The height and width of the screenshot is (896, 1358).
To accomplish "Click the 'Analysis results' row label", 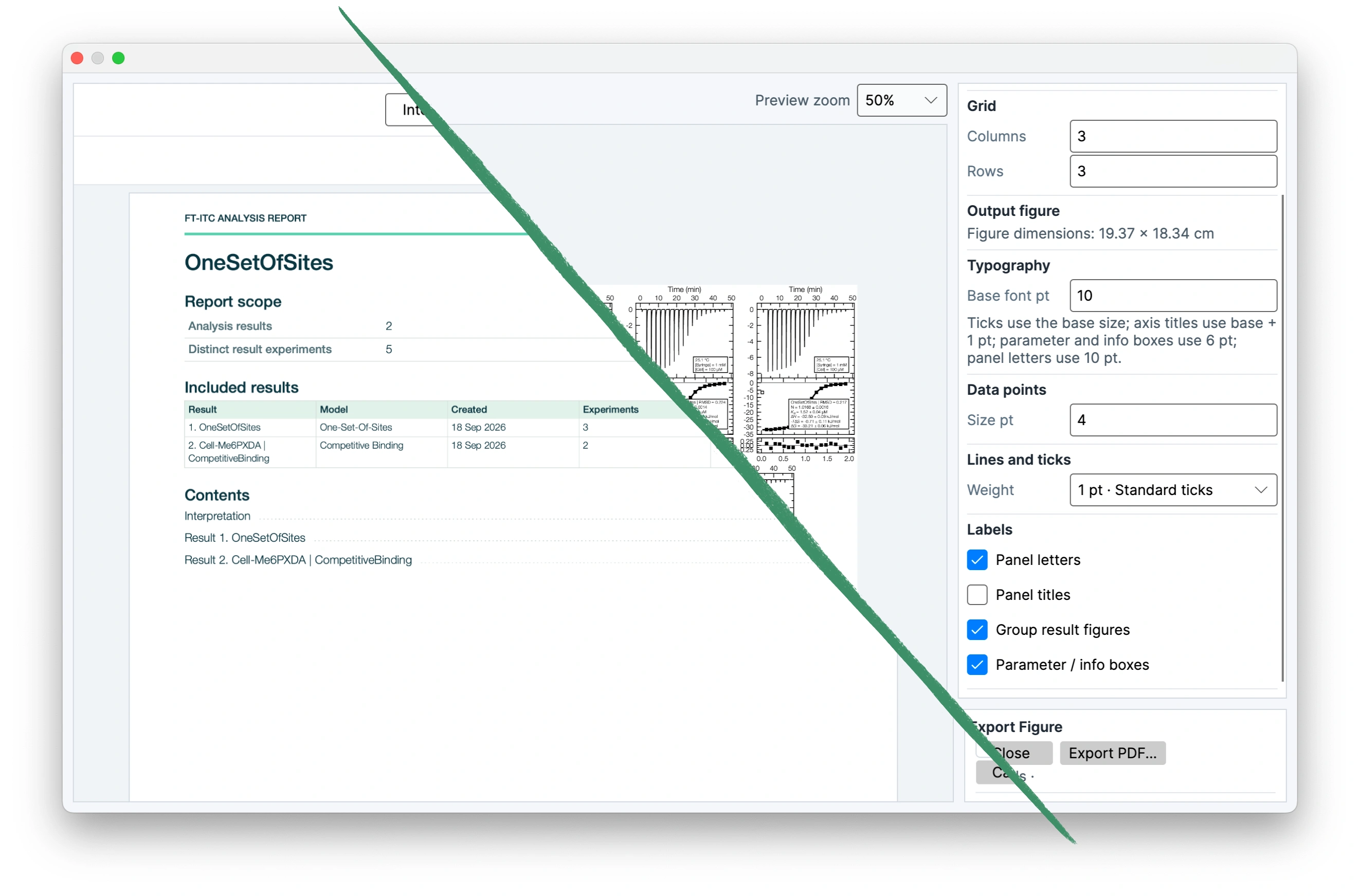I will click(x=230, y=326).
